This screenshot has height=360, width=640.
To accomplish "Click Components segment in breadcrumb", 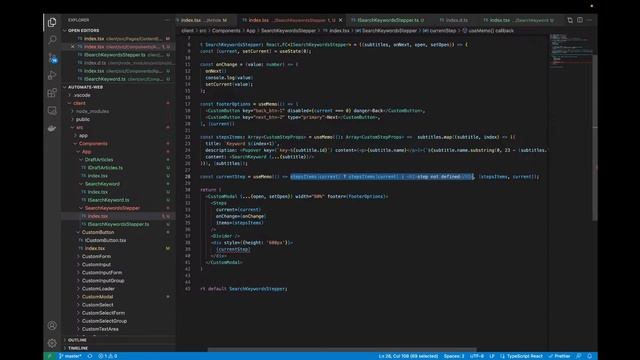I will [226, 31].
